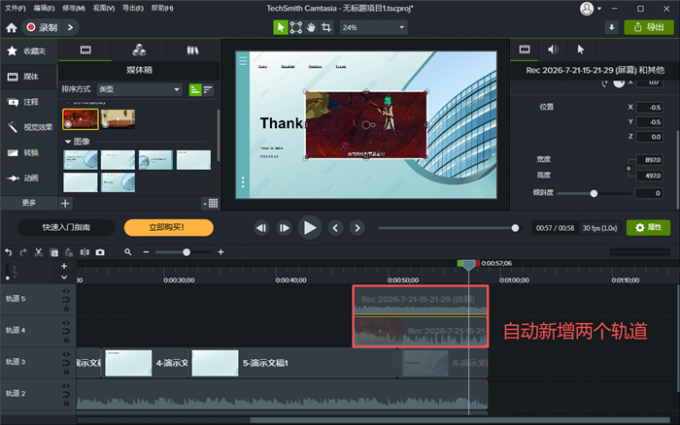Image resolution: width=680 pixels, height=425 pixels.
Task: Expand recording options arrow next to 录制
Action: tap(70, 27)
